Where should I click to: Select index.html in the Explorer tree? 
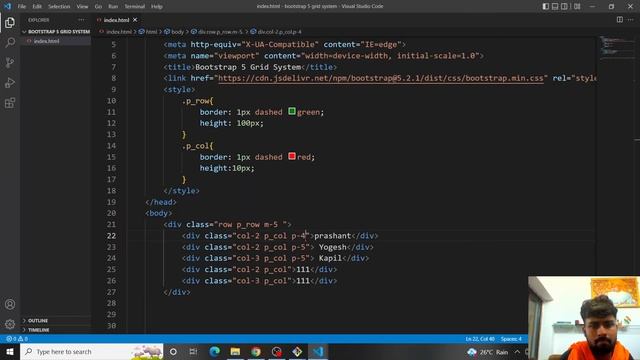click(46, 41)
